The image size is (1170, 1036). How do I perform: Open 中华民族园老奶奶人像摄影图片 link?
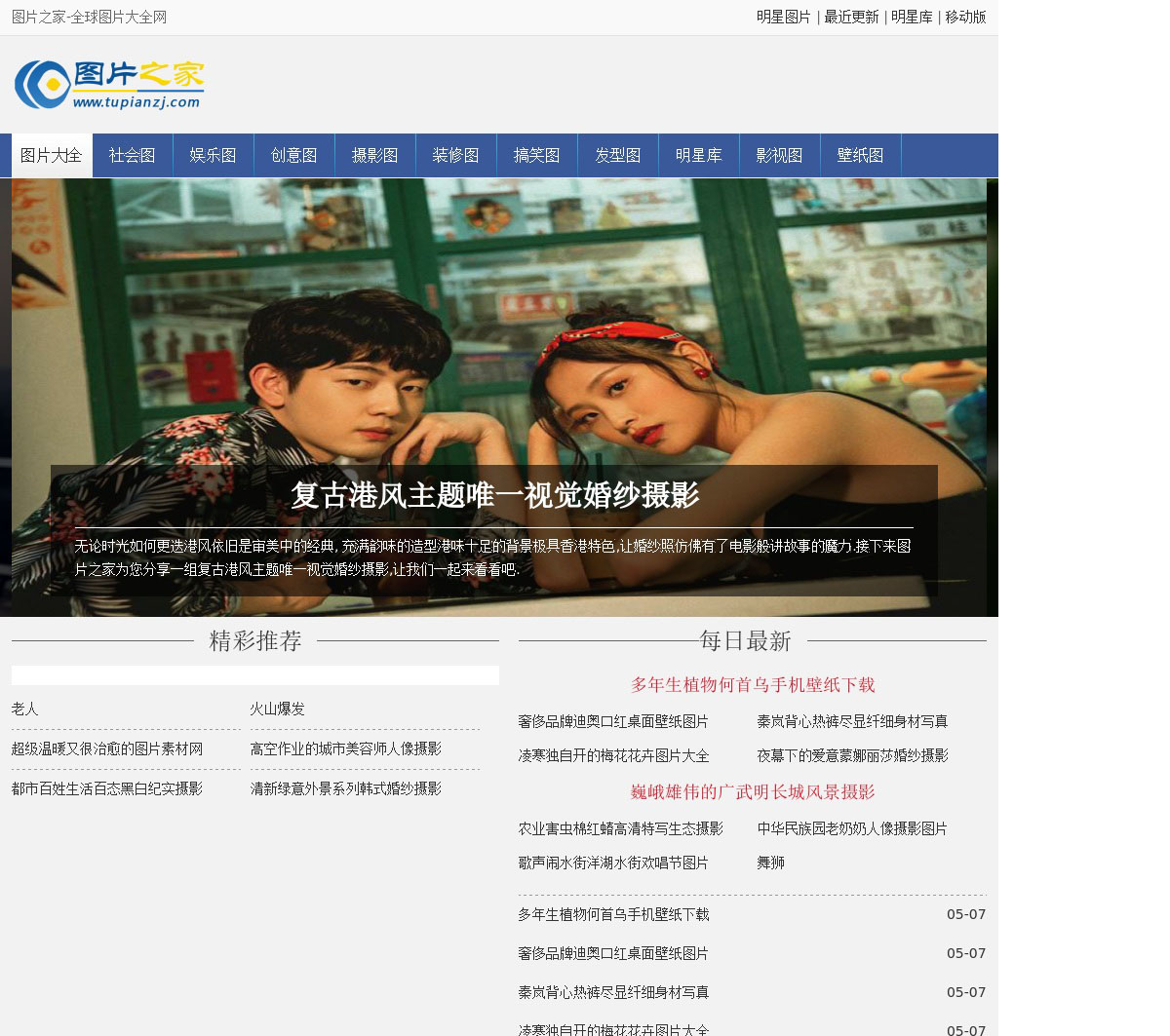coord(853,829)
